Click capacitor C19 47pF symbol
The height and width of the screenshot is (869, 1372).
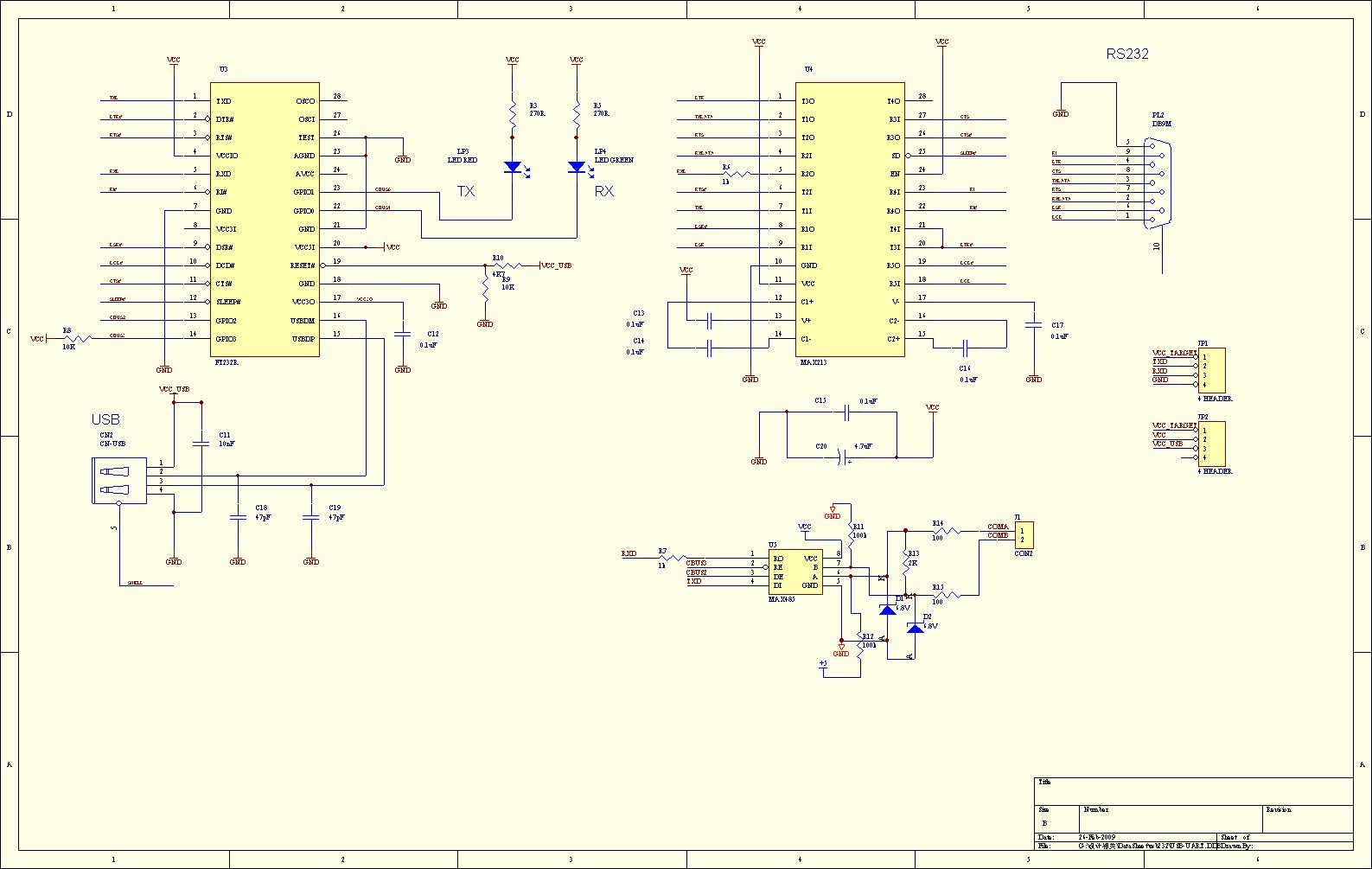[311, 517]
